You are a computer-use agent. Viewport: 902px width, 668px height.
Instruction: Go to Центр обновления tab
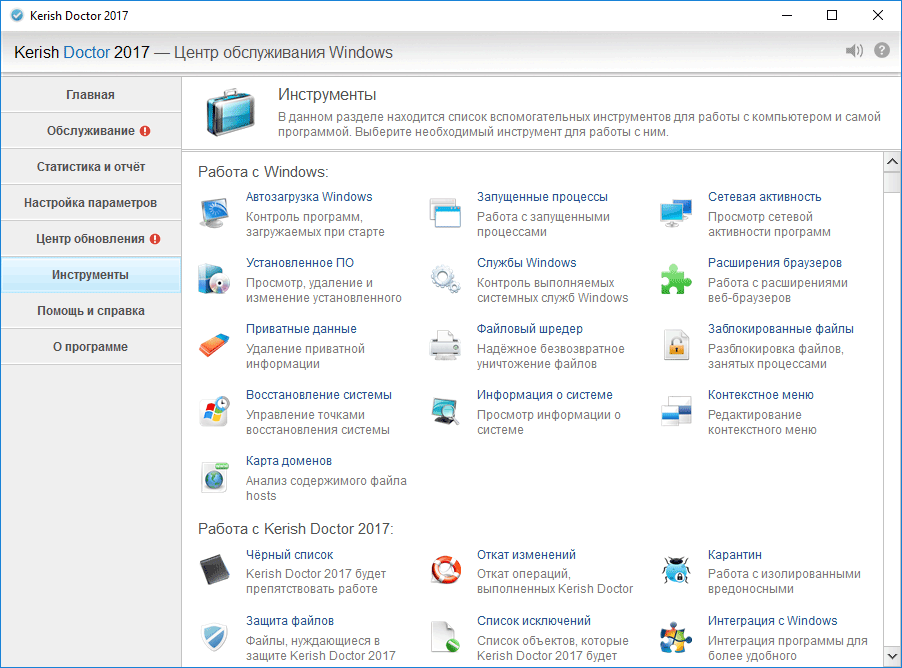[x=91, y=239]
